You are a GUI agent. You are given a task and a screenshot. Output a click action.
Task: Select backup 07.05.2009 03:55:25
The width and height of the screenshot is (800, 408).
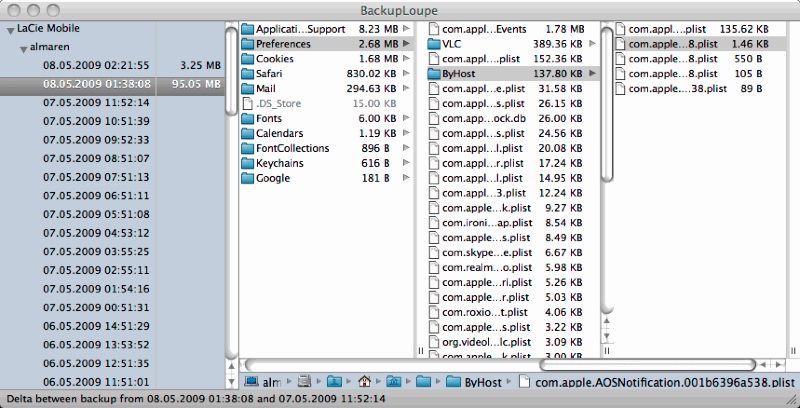coord(96,251)
